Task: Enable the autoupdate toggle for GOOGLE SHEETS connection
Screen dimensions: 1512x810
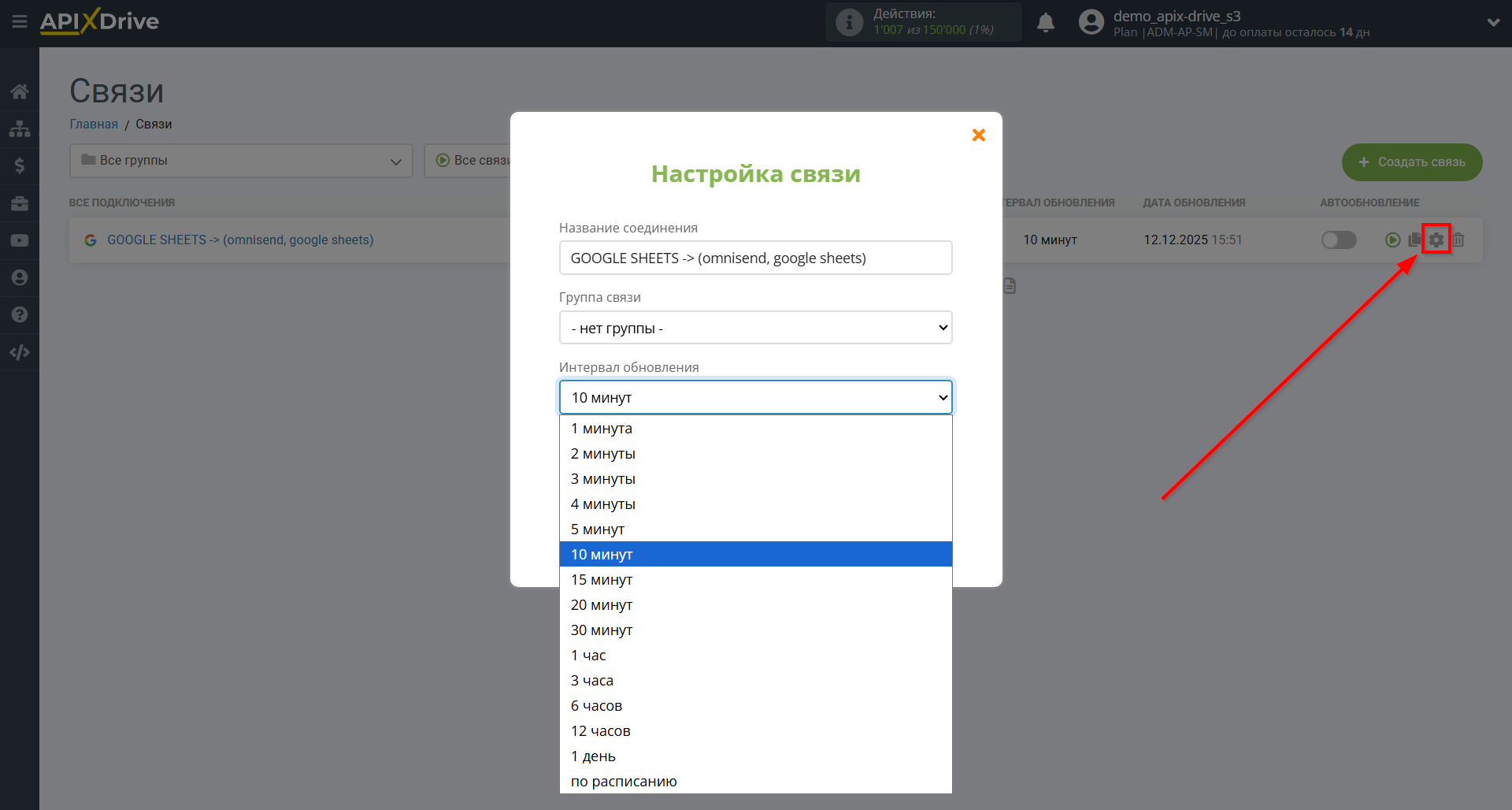Action: [1339, 240]
